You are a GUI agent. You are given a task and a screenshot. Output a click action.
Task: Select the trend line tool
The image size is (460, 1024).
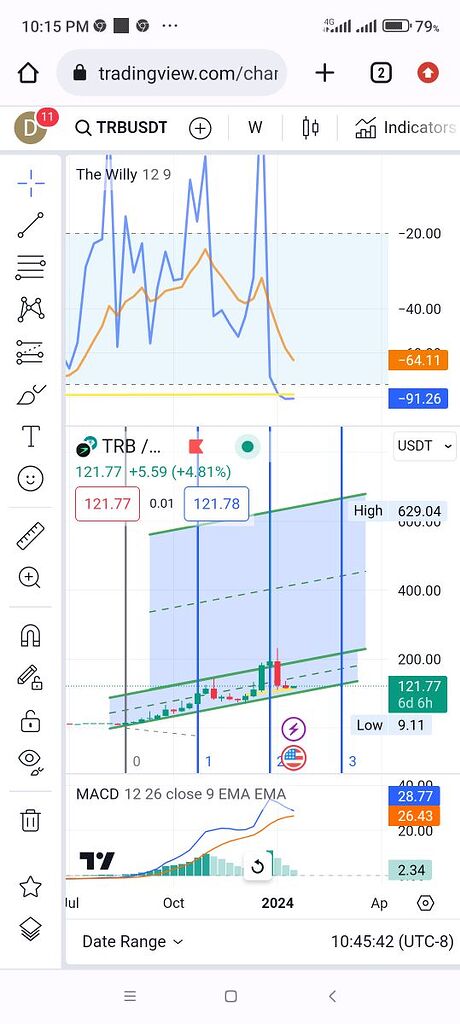[31, 225]
